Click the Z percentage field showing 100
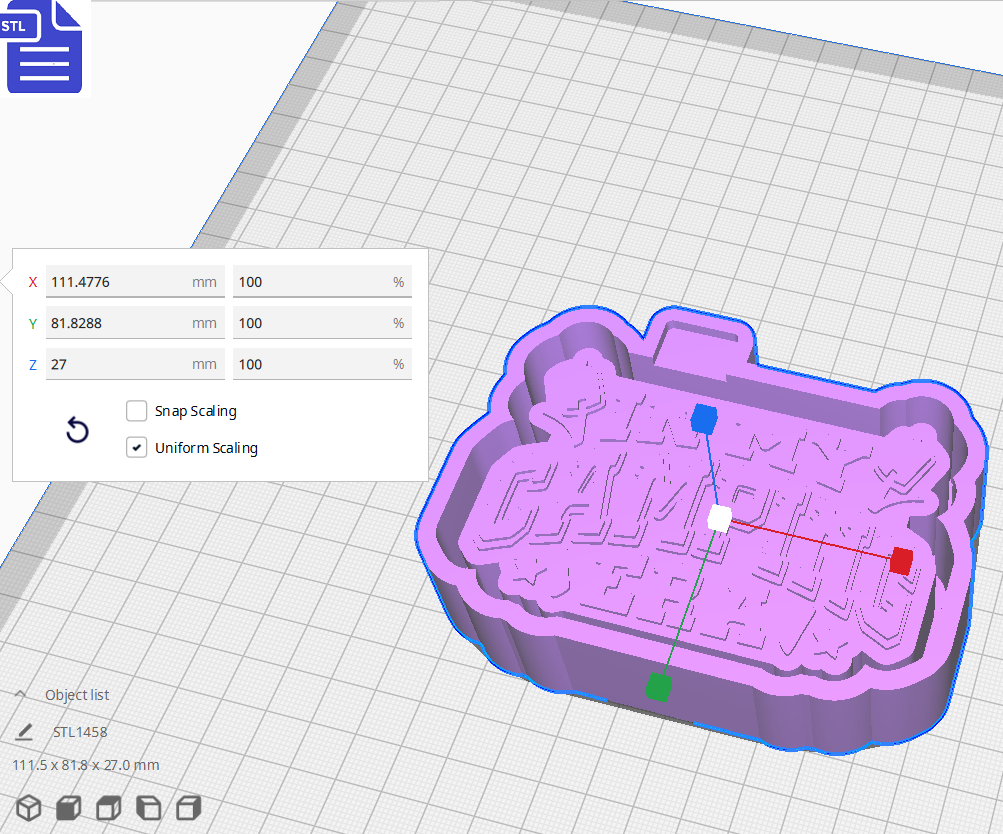 [322, 364]
